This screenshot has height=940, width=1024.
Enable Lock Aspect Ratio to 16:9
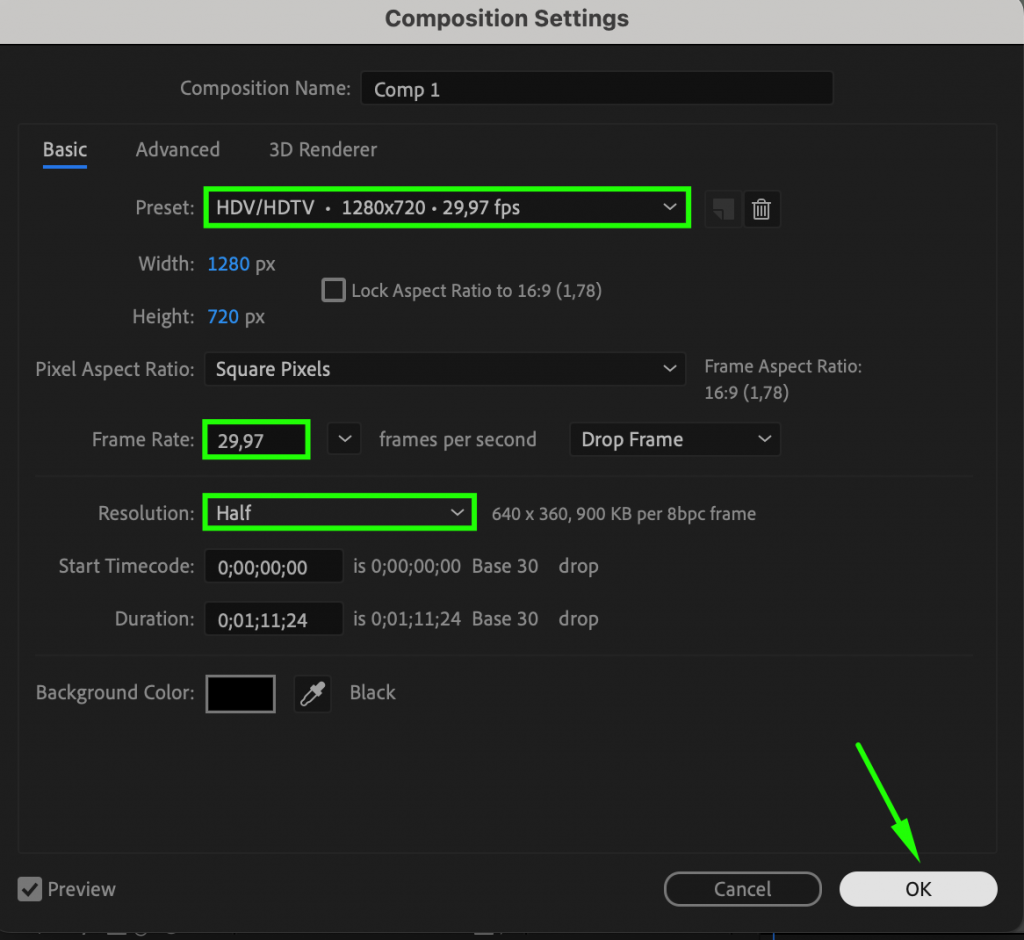tap(333, 290)
